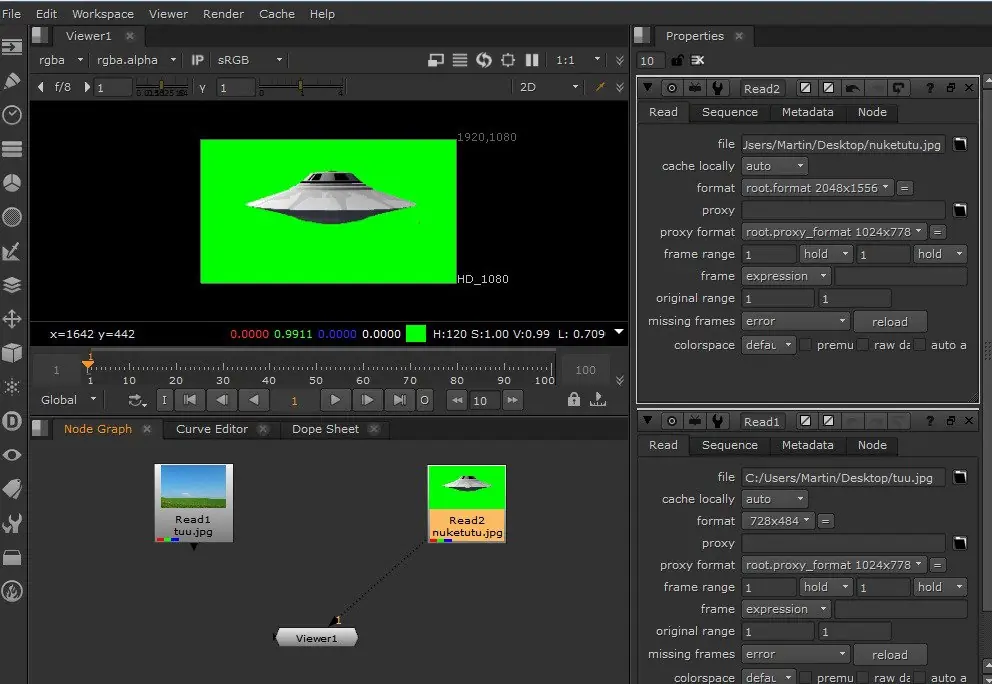Open the Time nodes clock icon
The width and height of the screenshot is (992, 684).
(12, 115)
